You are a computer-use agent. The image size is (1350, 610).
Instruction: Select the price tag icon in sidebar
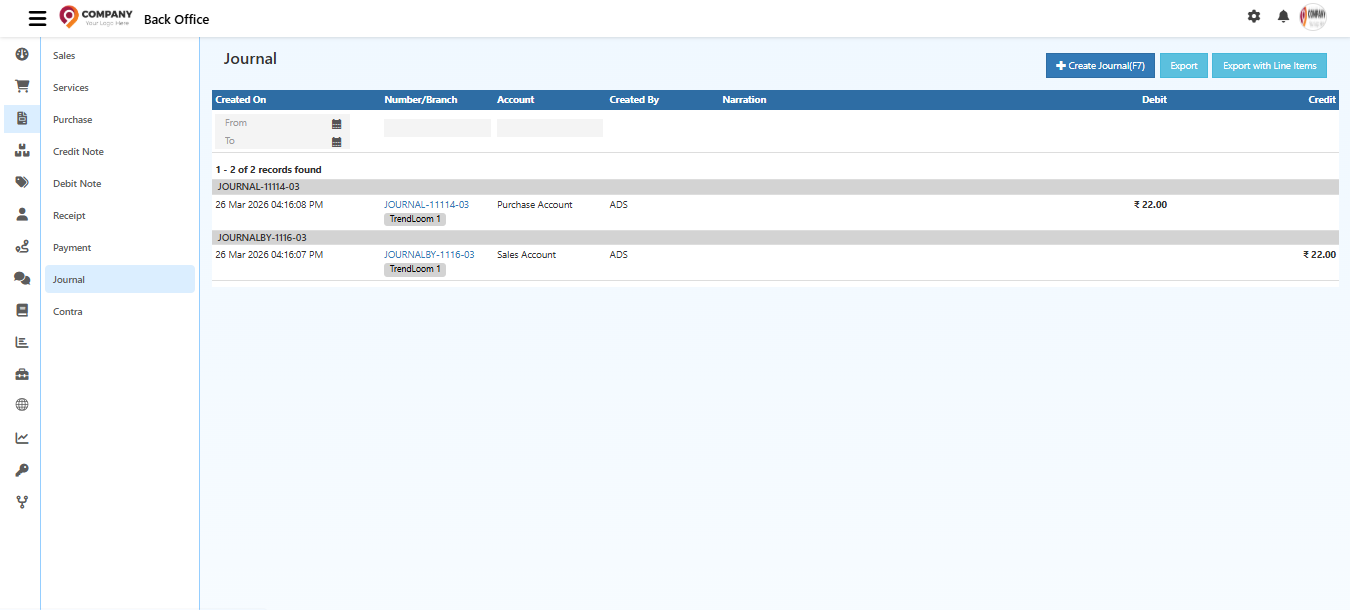tap(21, 183)
